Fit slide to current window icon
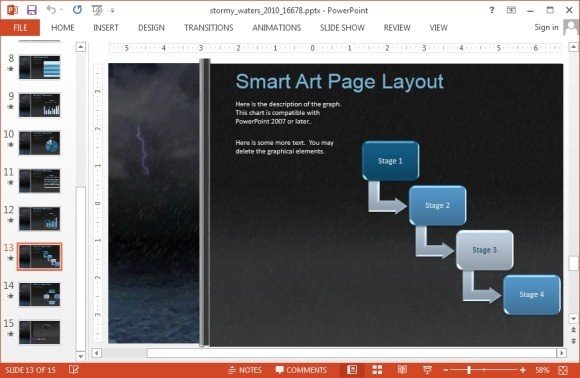 (563, 370)
